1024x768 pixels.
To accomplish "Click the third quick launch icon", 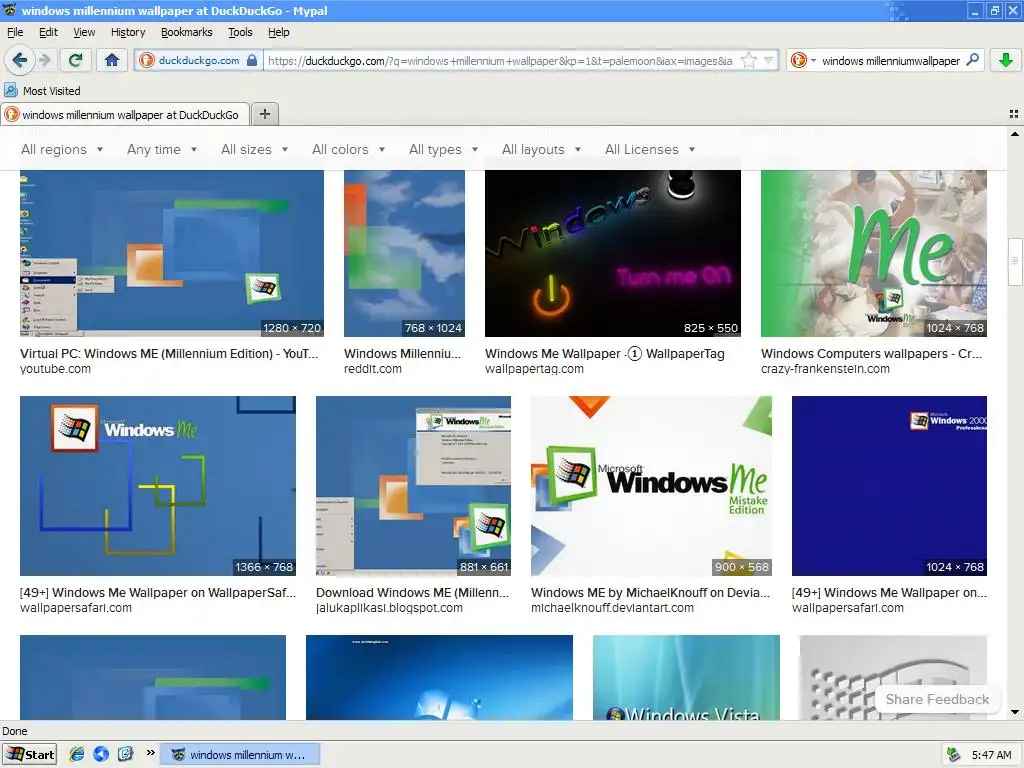I will tap(125, 754).
